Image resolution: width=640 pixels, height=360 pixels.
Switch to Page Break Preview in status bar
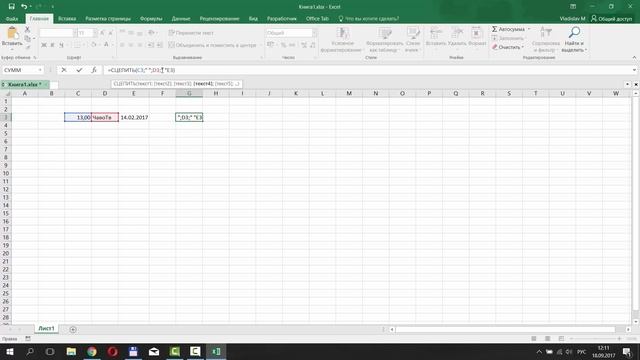tap(561, 339)
